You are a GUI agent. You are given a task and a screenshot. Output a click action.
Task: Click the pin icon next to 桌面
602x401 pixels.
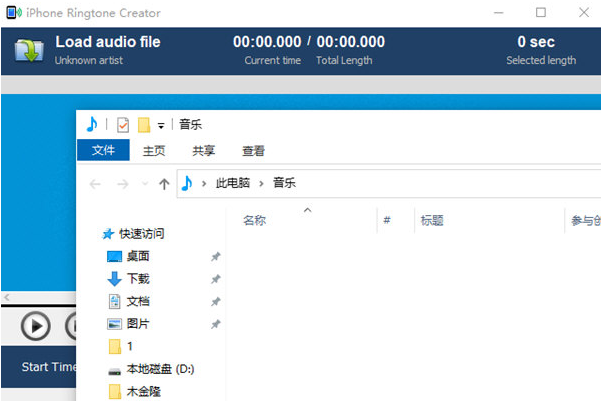pos(215,257)
